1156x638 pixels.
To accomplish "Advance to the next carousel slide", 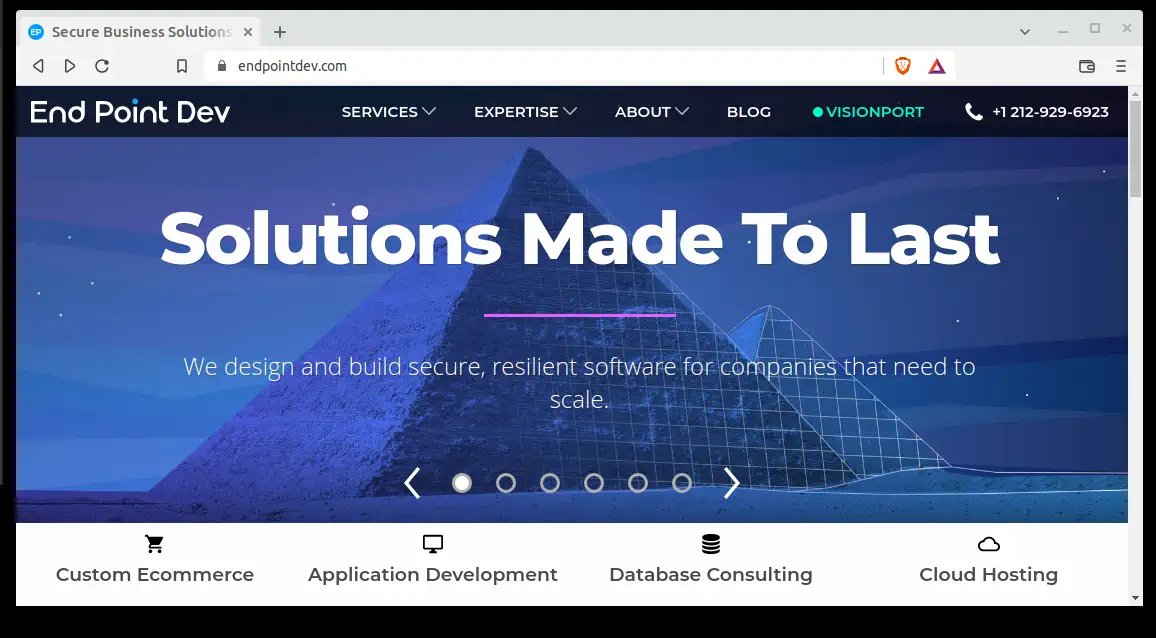I will 731,483.
